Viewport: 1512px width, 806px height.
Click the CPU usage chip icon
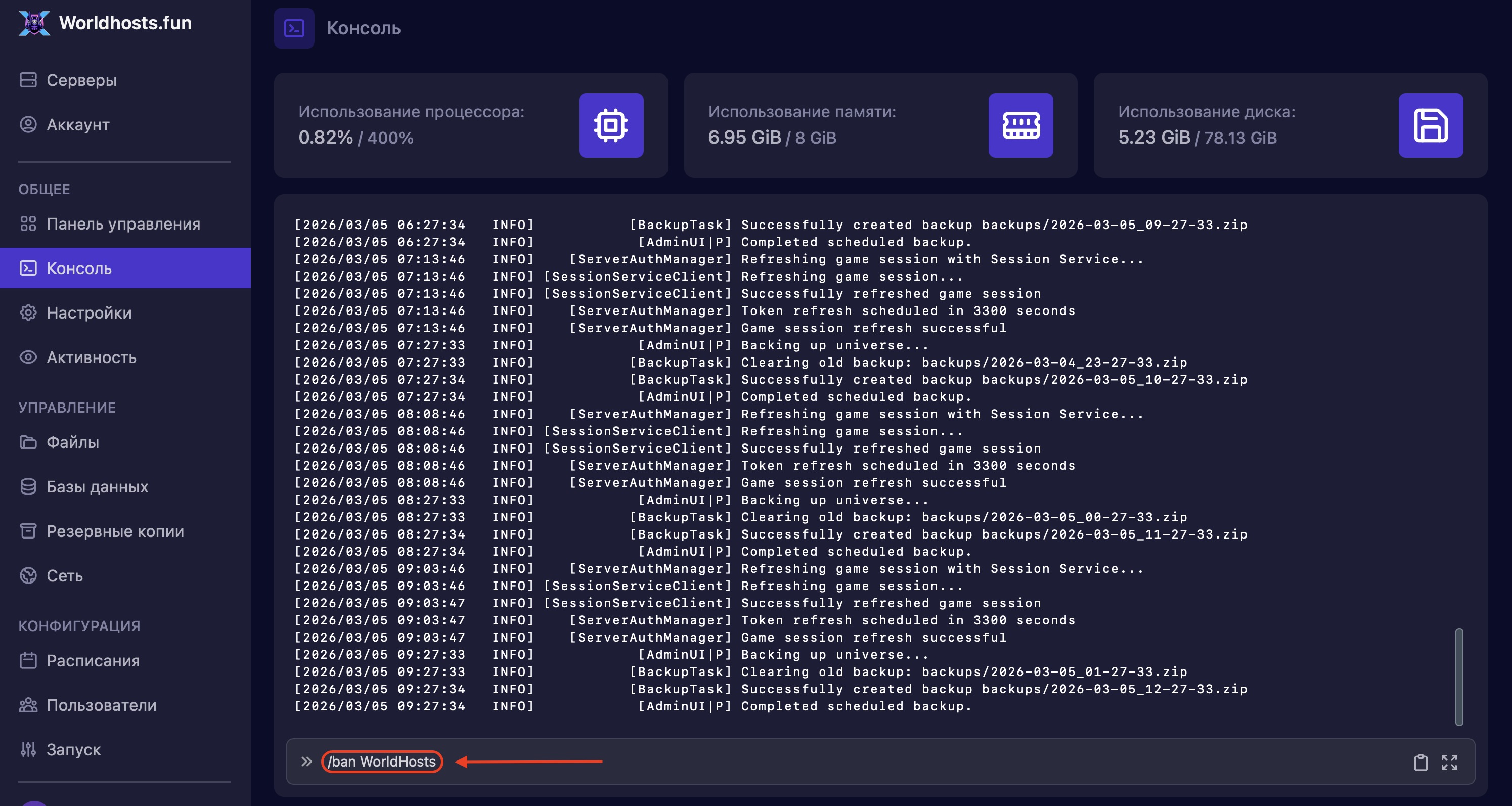click(610, 125)
